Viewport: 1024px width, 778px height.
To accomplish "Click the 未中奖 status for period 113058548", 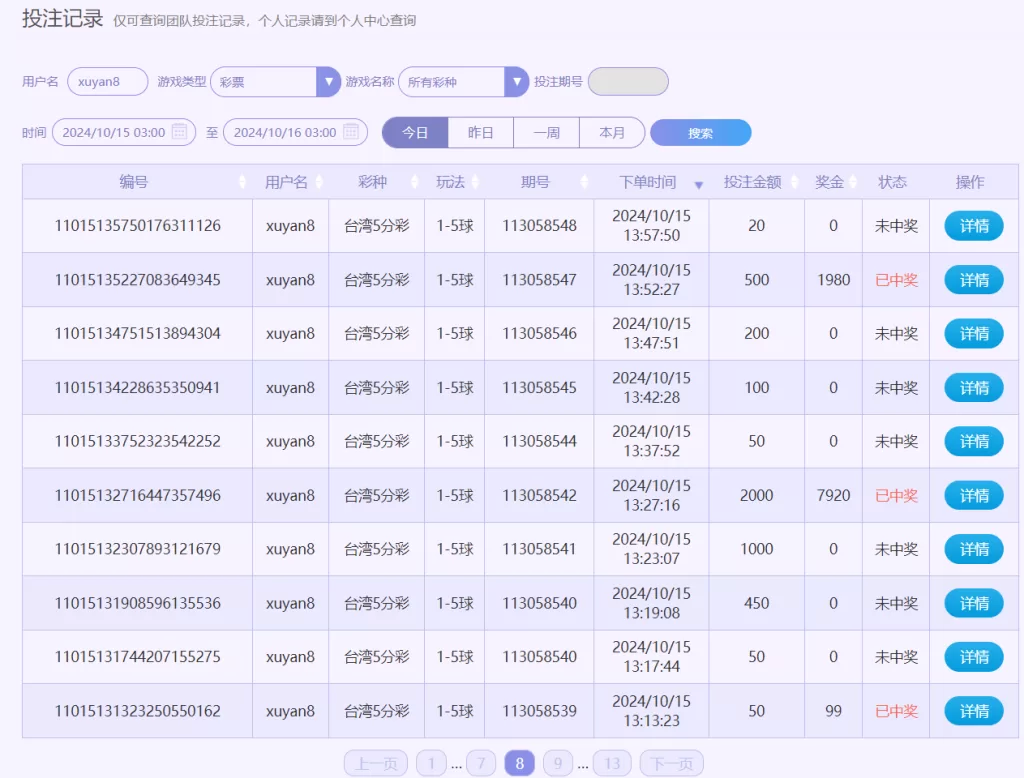I will click(x=897, y=226).
